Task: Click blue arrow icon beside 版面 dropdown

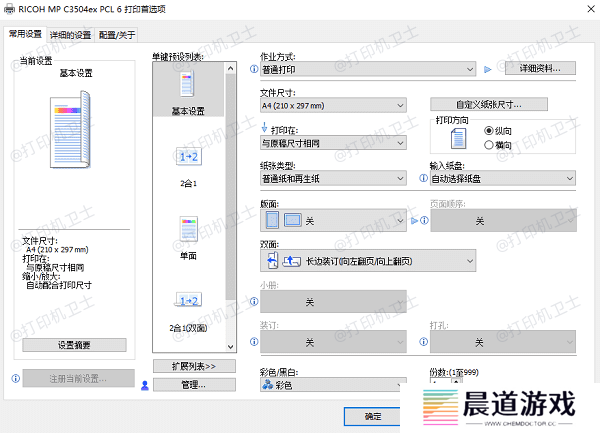Action: click(x=414, y=220)
